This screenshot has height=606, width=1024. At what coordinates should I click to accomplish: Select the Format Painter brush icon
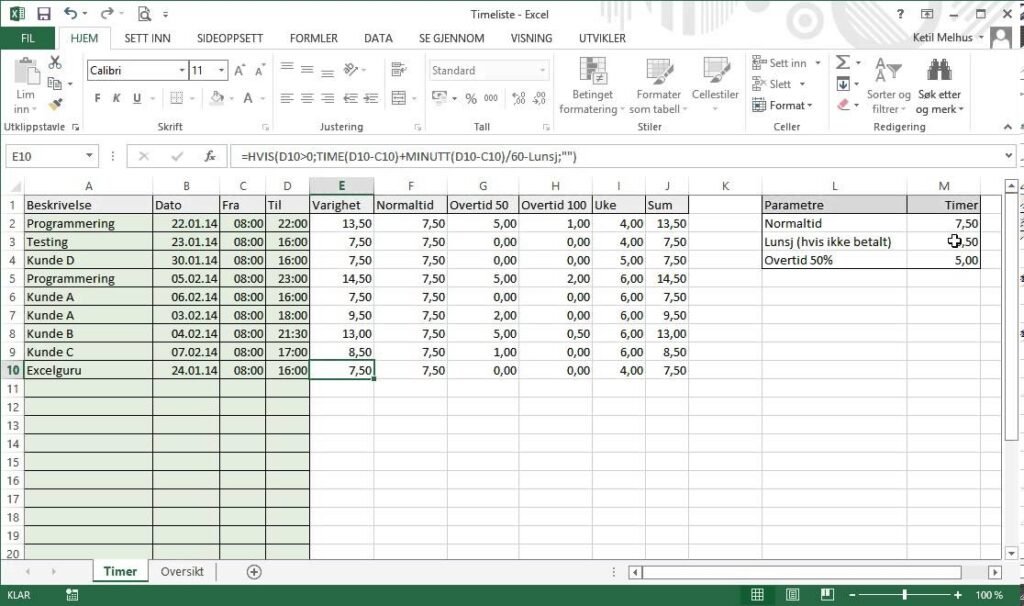click(55, 104)
